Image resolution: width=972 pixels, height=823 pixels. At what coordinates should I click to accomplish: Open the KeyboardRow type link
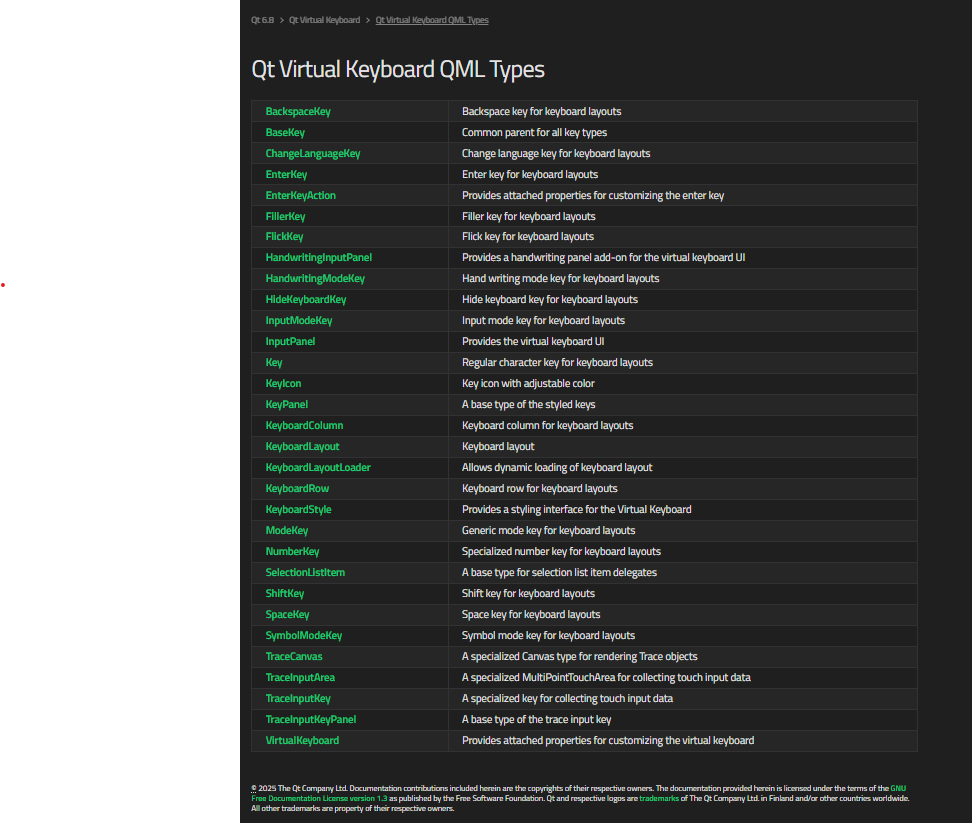297,489
